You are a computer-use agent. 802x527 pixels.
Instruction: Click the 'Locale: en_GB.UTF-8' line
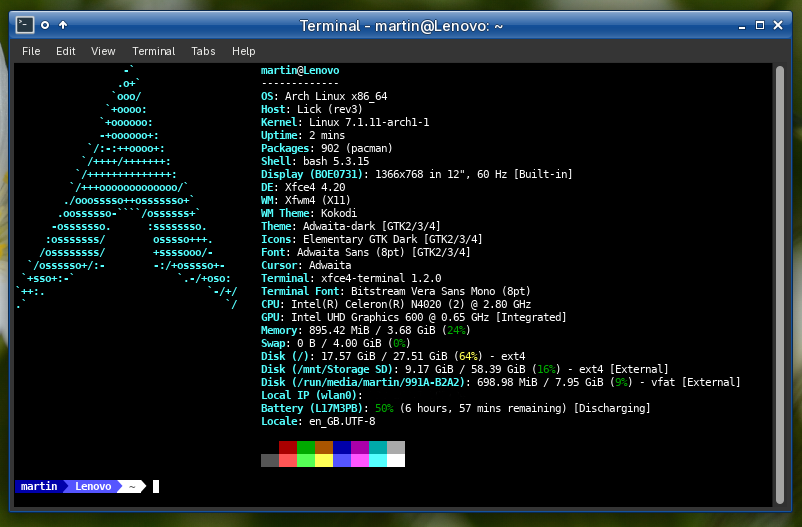pos(318,422)
